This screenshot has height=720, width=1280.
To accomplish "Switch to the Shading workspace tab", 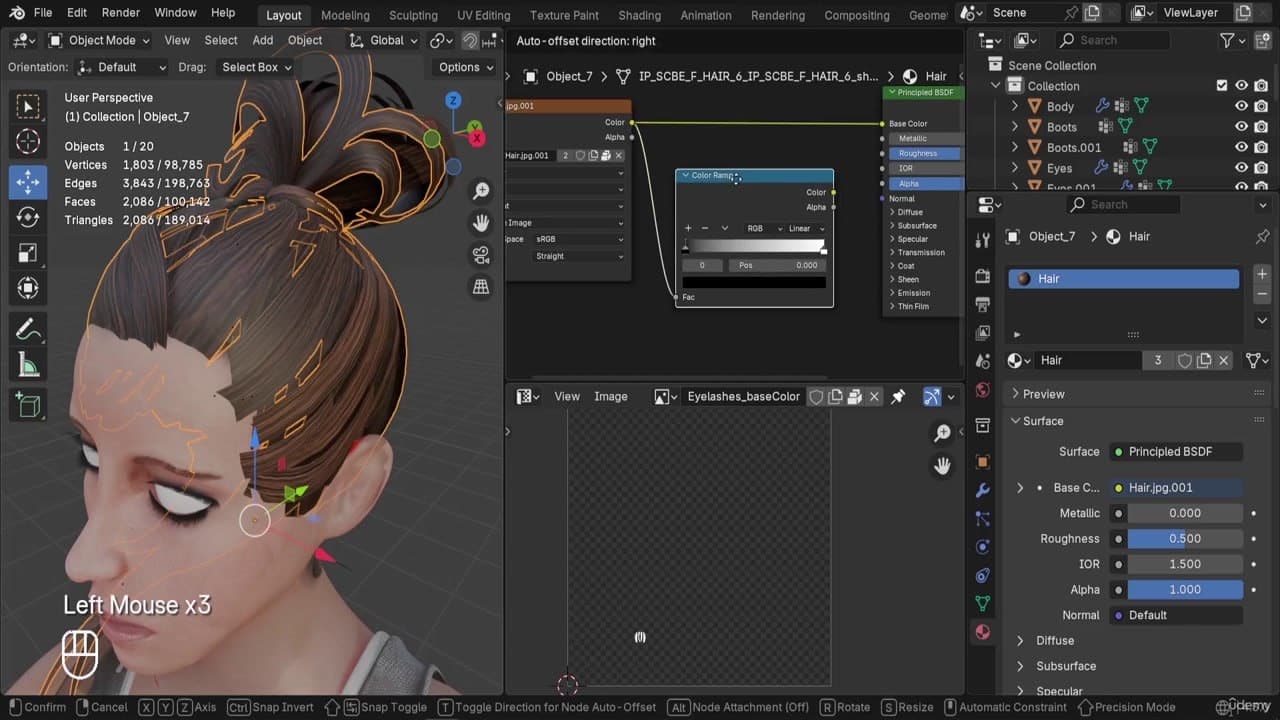I will pyautogui.click(x=639, y=15).
